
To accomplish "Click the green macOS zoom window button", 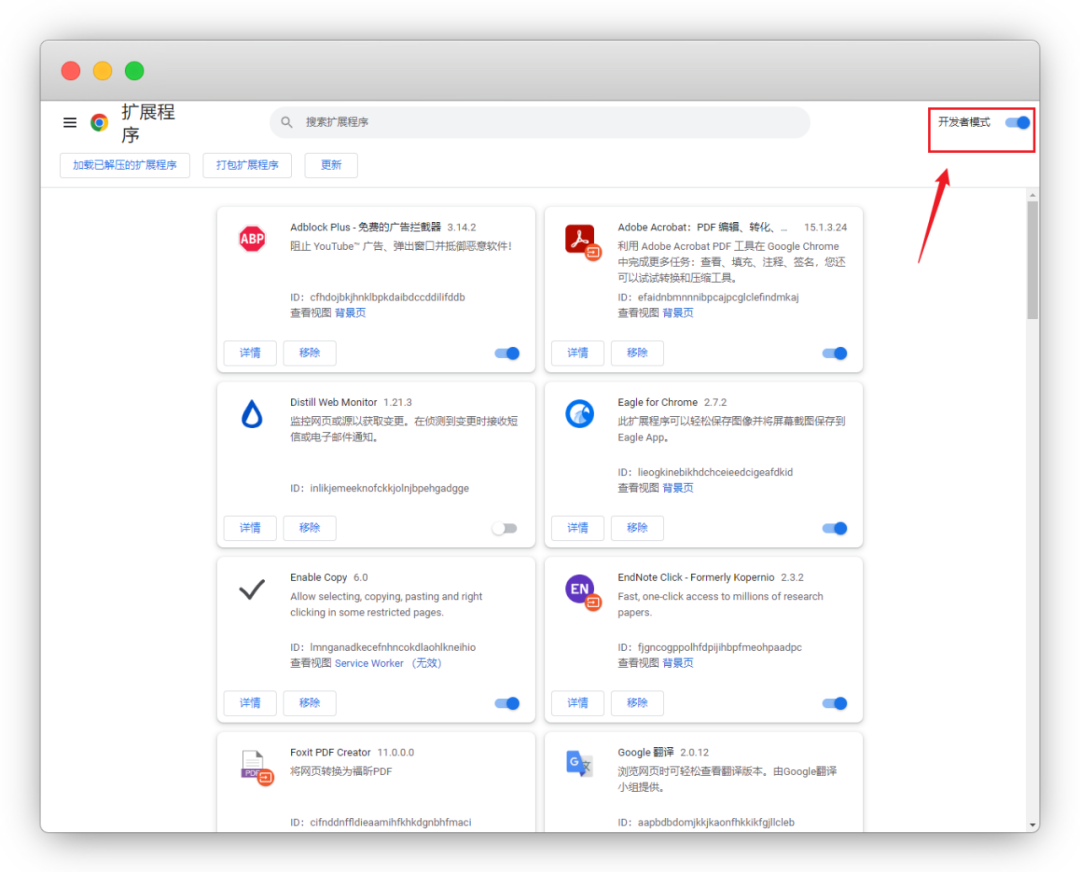I will (134, 71).
